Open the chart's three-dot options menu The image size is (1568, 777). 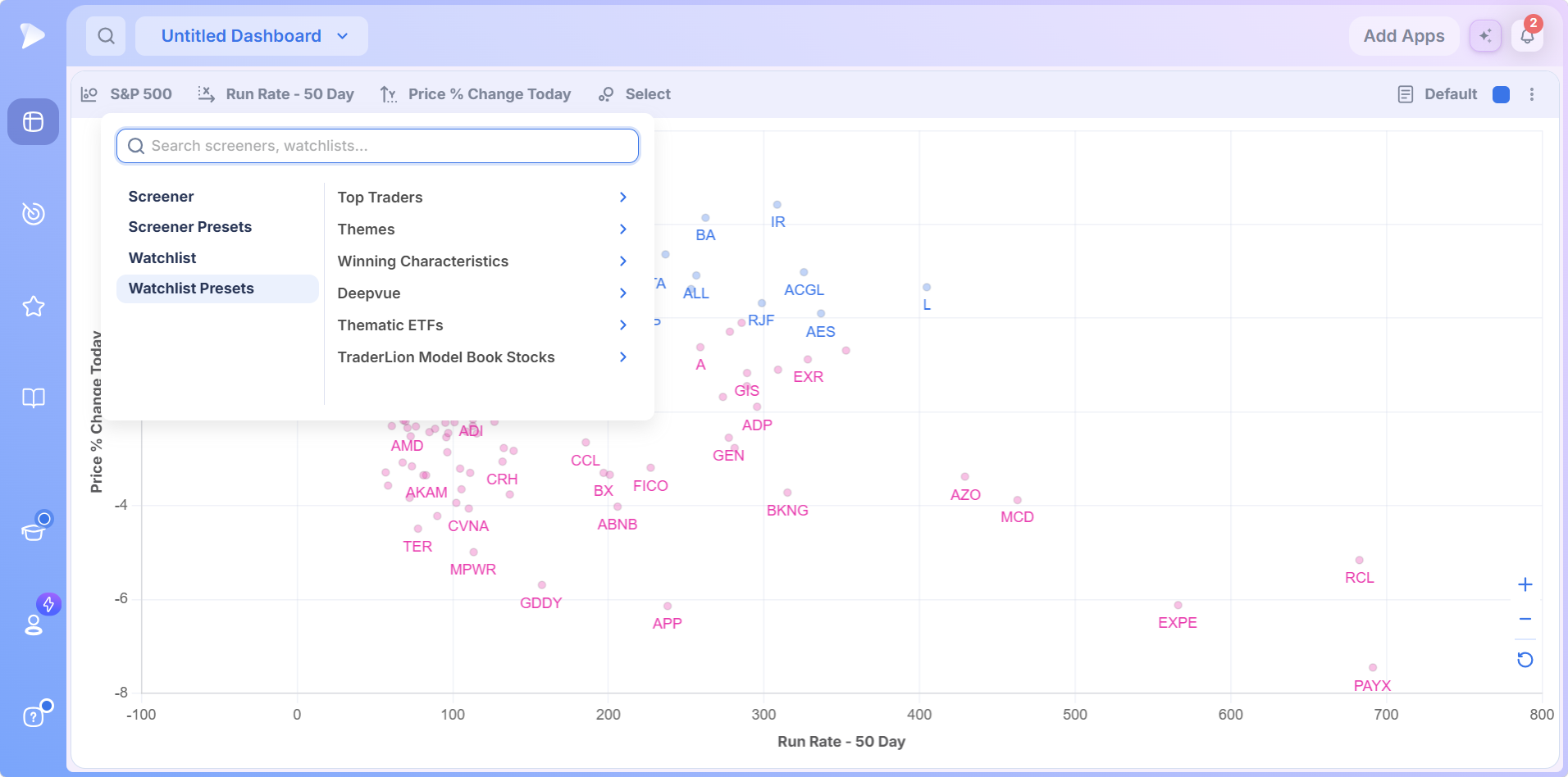(1532, 94)
